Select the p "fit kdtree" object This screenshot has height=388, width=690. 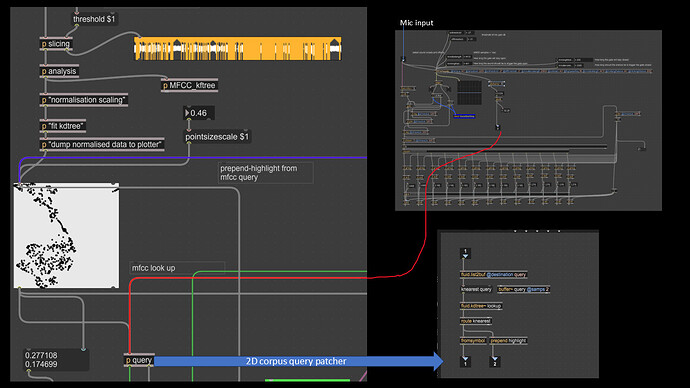[x=62, y=126]
